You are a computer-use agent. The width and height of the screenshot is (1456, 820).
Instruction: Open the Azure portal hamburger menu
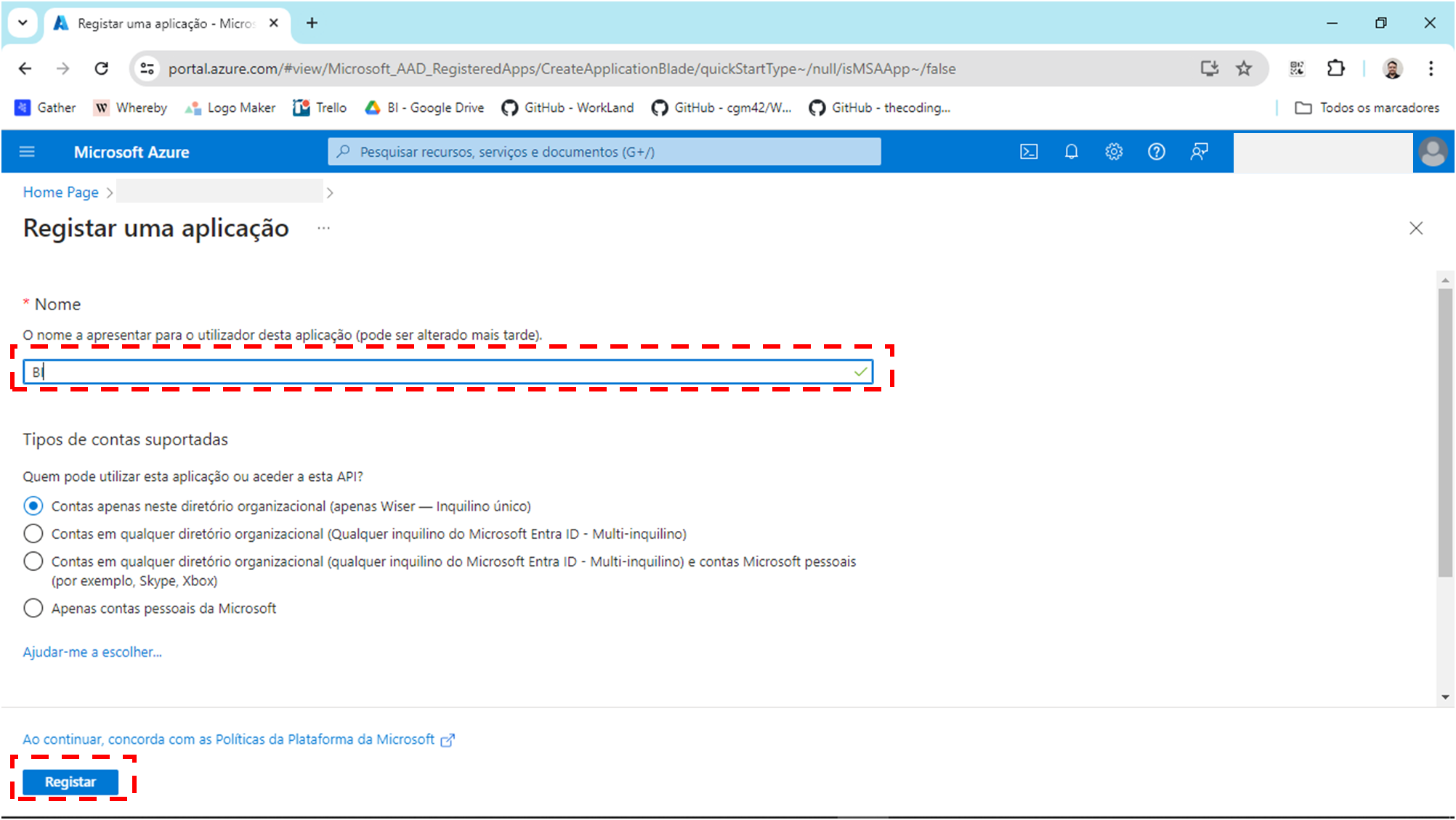(27, 152)
